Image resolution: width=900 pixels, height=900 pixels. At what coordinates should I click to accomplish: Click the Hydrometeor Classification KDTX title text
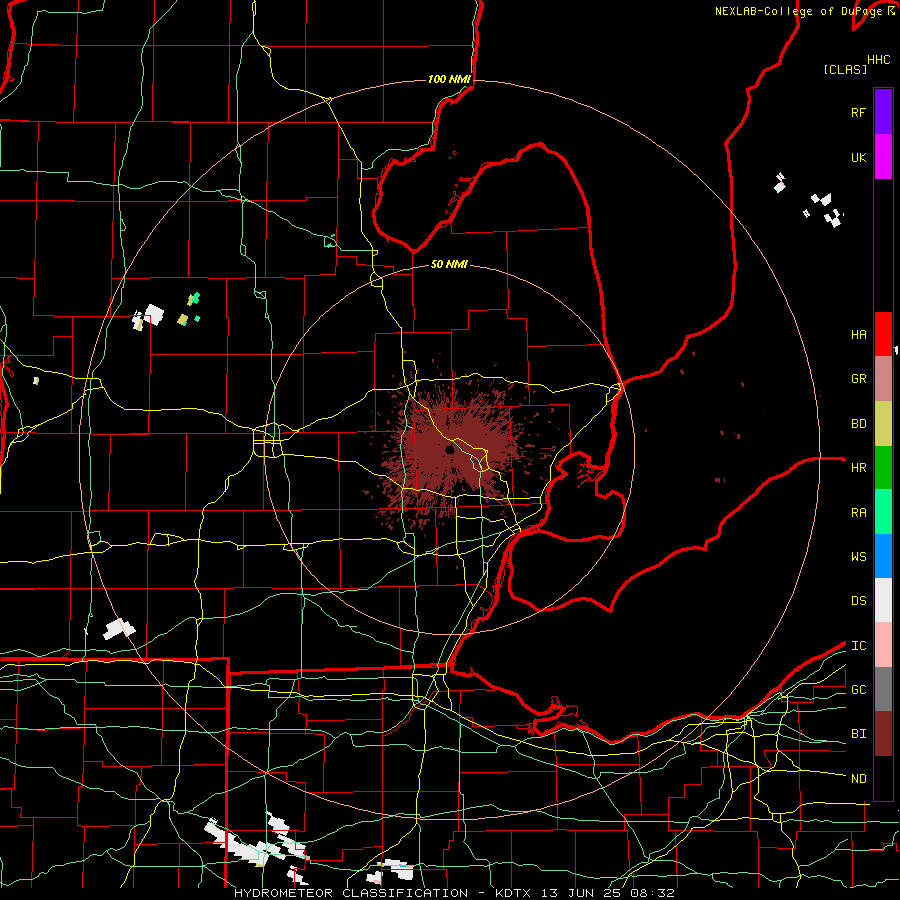(x=454, y=893)
